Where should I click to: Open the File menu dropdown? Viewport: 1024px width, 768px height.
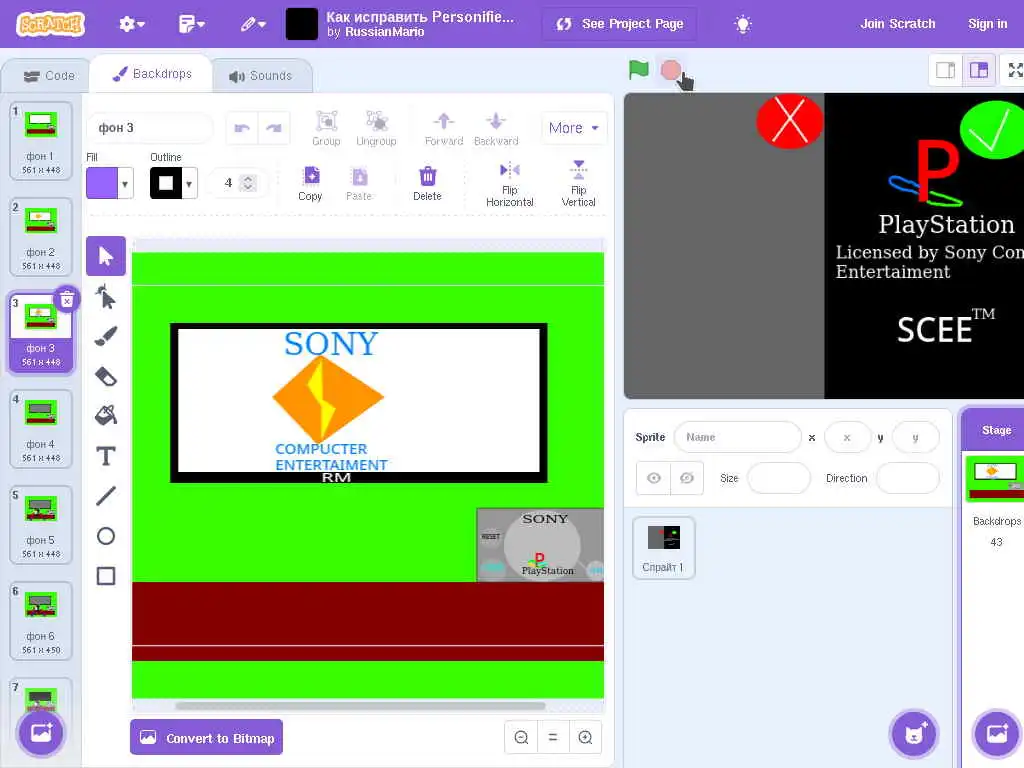[191, 24]
